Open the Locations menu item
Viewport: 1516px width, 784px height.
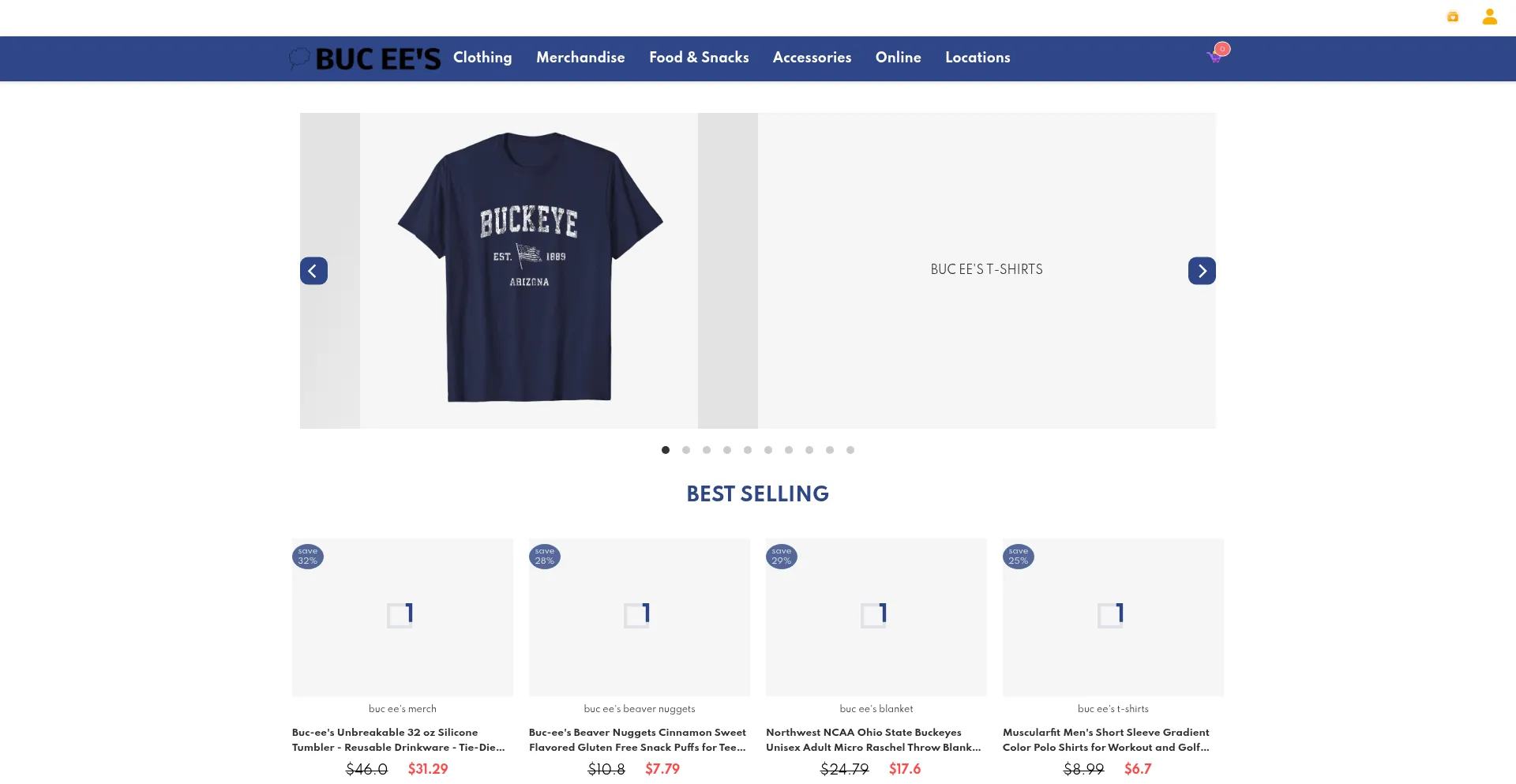pos(978,58)
